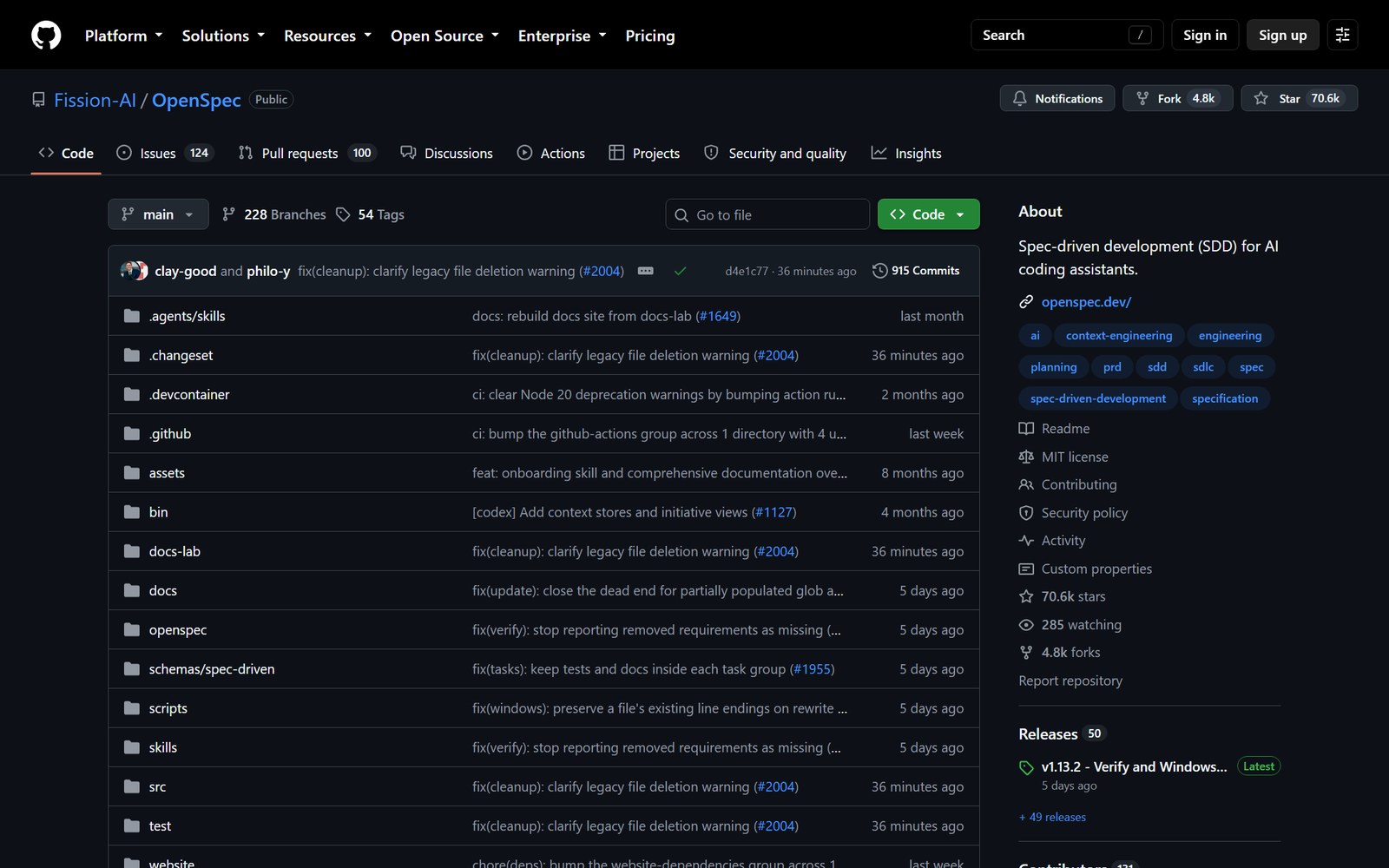This screenshot has width=1389, height=868.
Task: Open the Fission-AI organization link
Action: (x=95, y=100)
